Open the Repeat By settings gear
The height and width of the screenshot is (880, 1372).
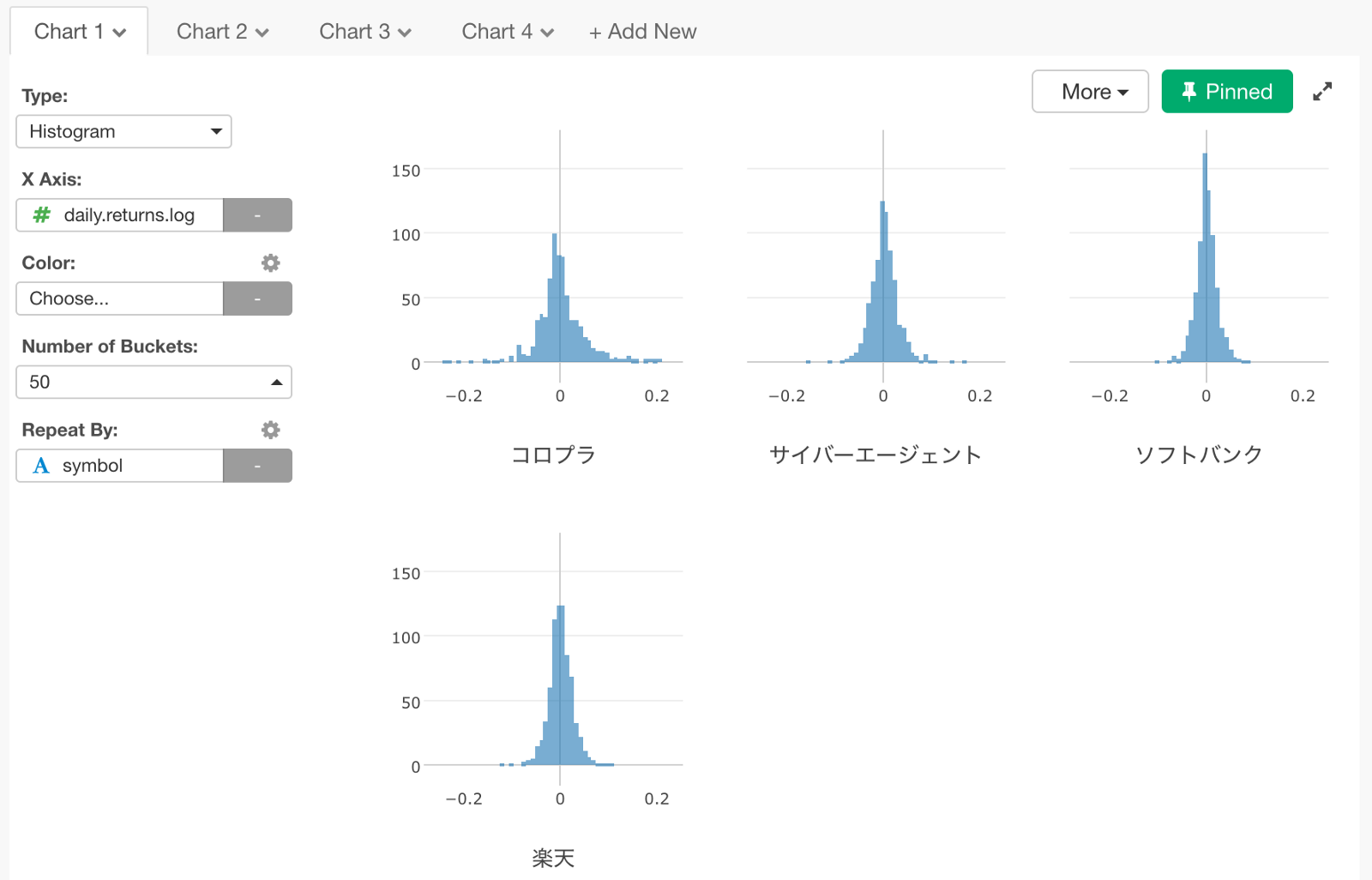(270, 430)
